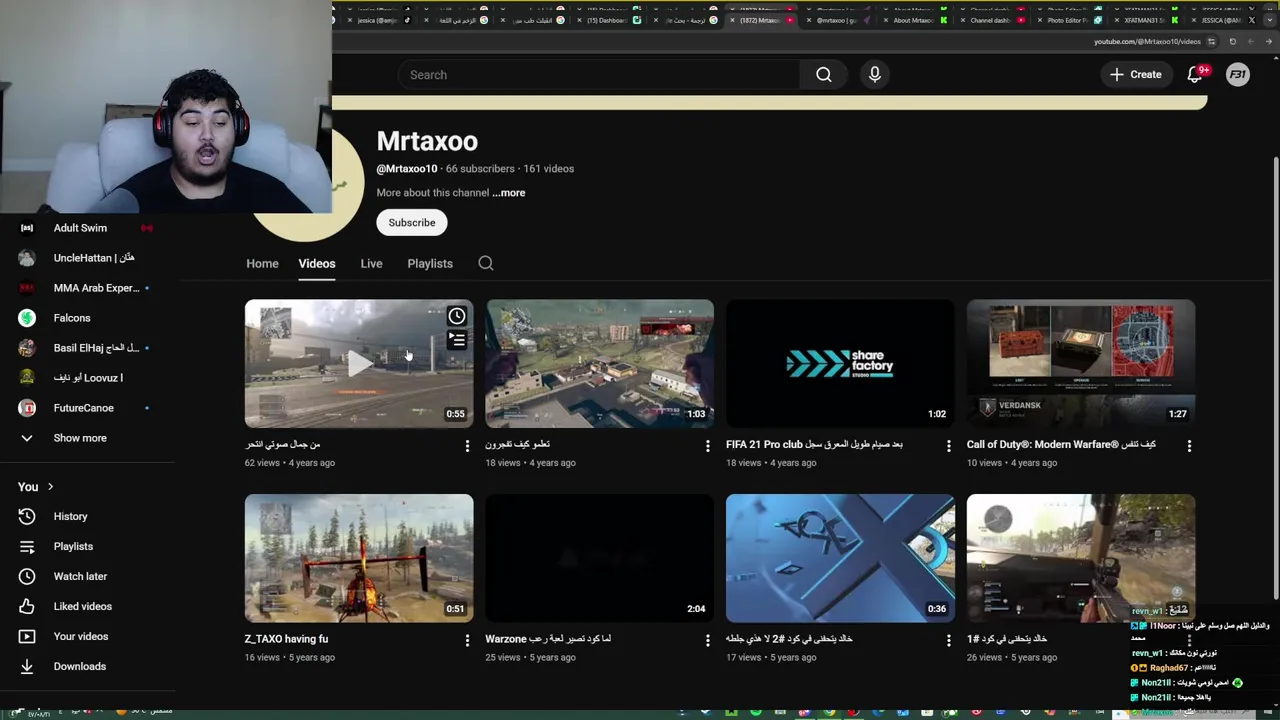Image resolution: width=1280 pixels, height=720 pixels.
Task: Open the notifications bell
Action: (1195, 75)
